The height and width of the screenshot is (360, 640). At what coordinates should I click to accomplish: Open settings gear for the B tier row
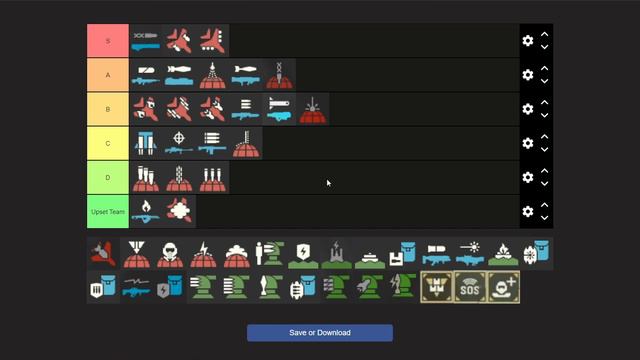(x=528, y=109)
